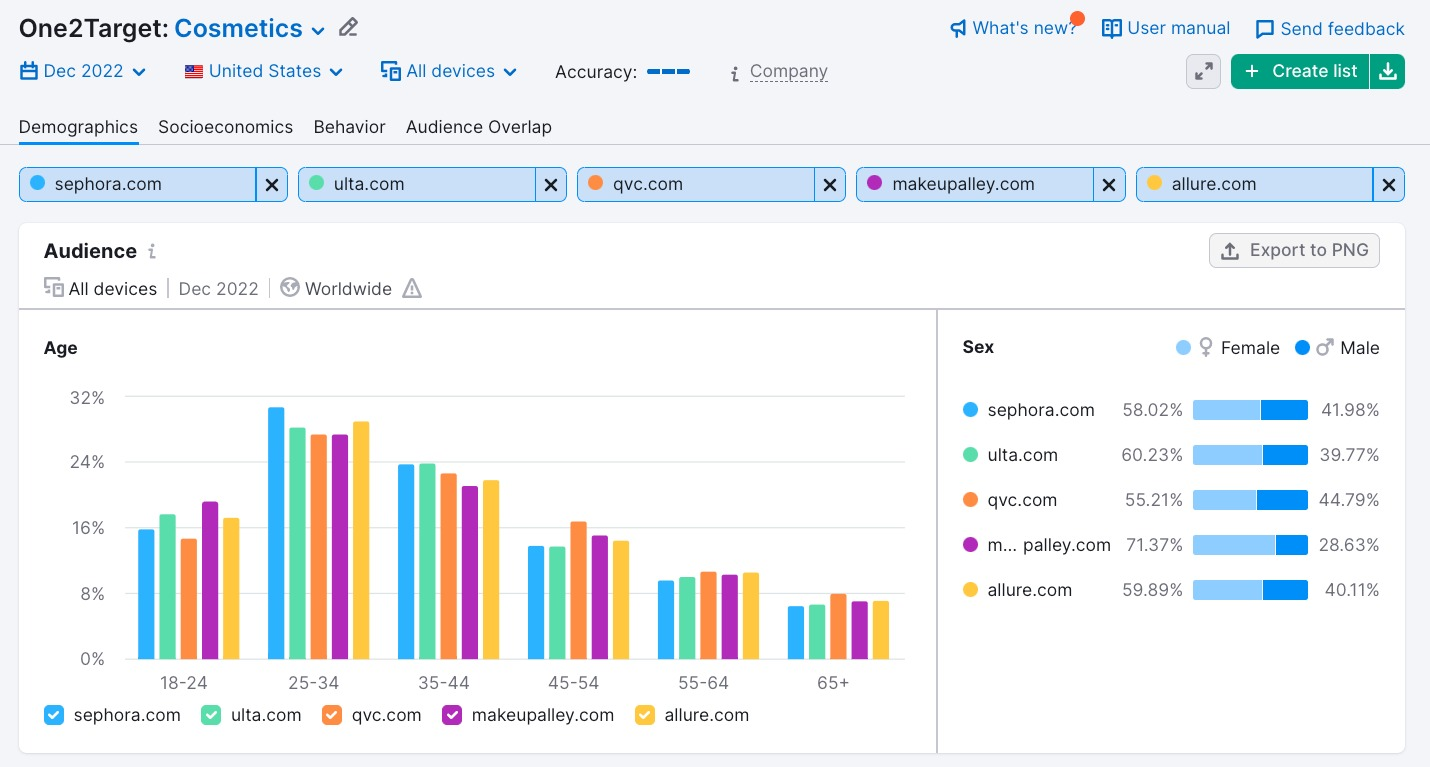Click the globe icon next to Worldwide
This screenshot has width=1430, height=767.
click(x=290, y=288)
